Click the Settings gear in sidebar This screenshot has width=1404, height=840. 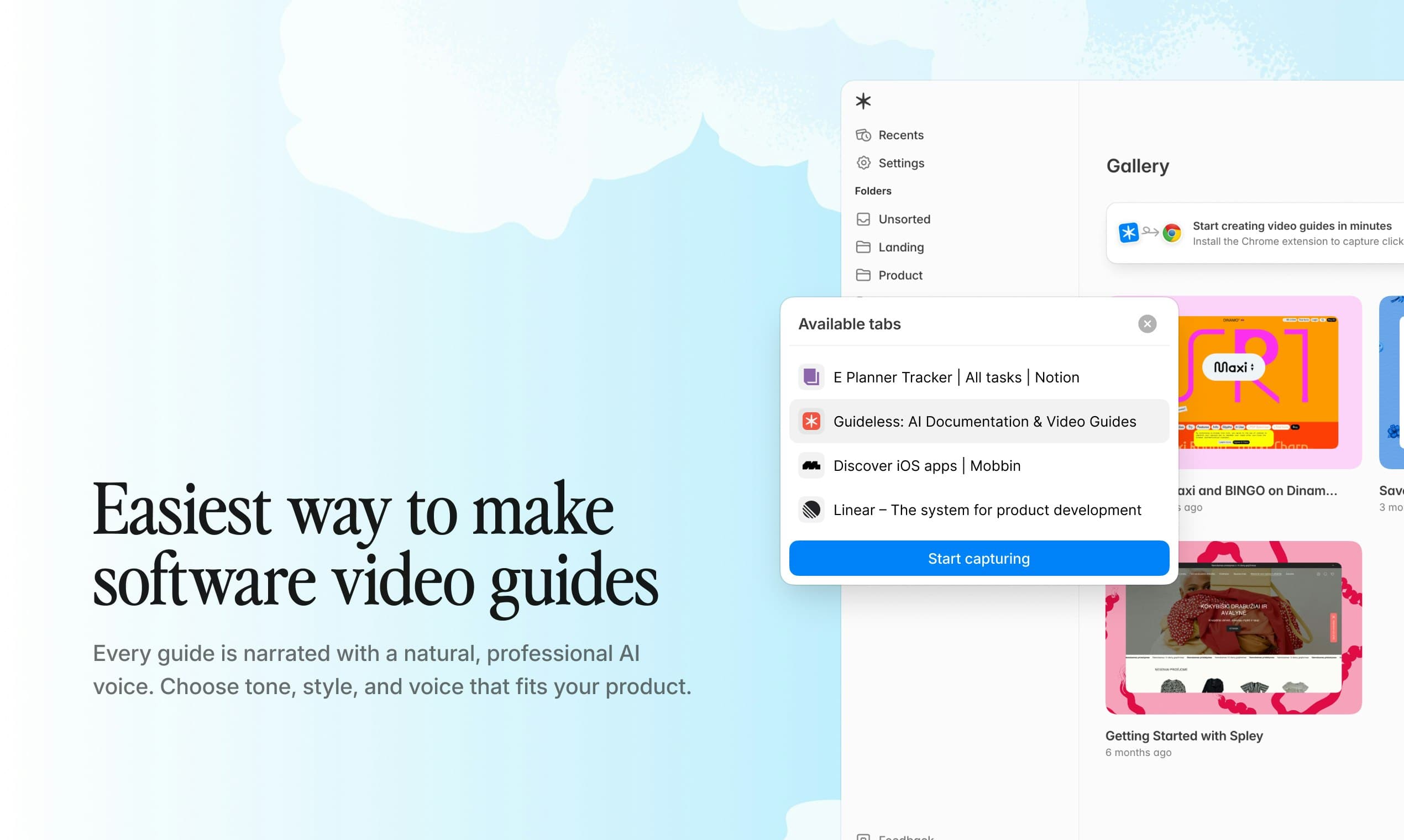pyautogui.click(x=863, y=163)
